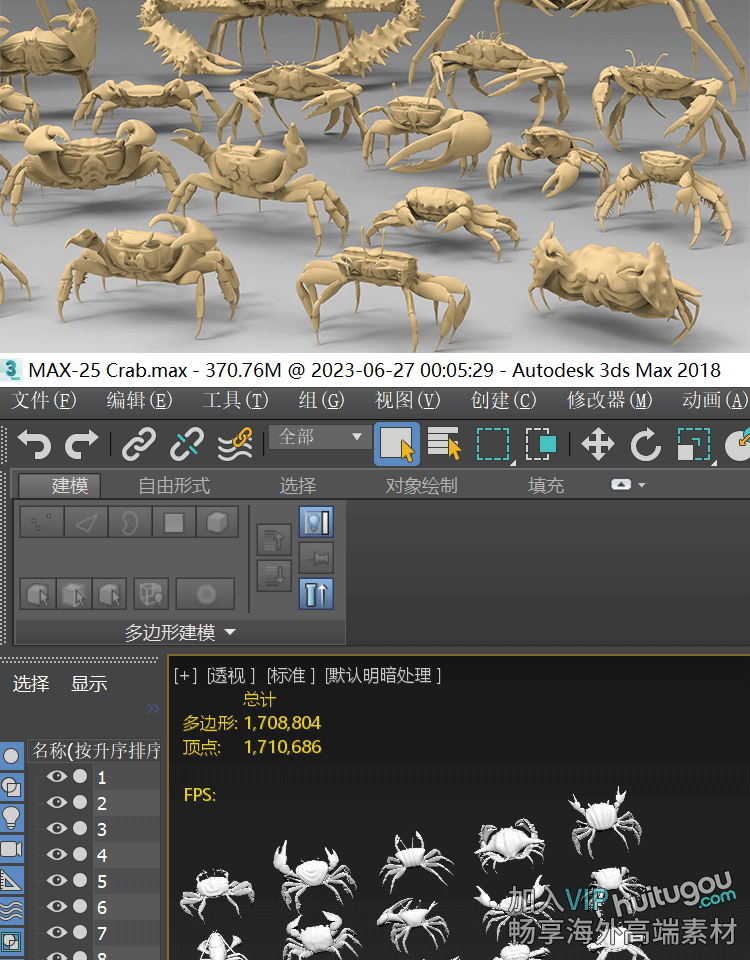
Task: Open Select by Name list icon
Action: 444,443
